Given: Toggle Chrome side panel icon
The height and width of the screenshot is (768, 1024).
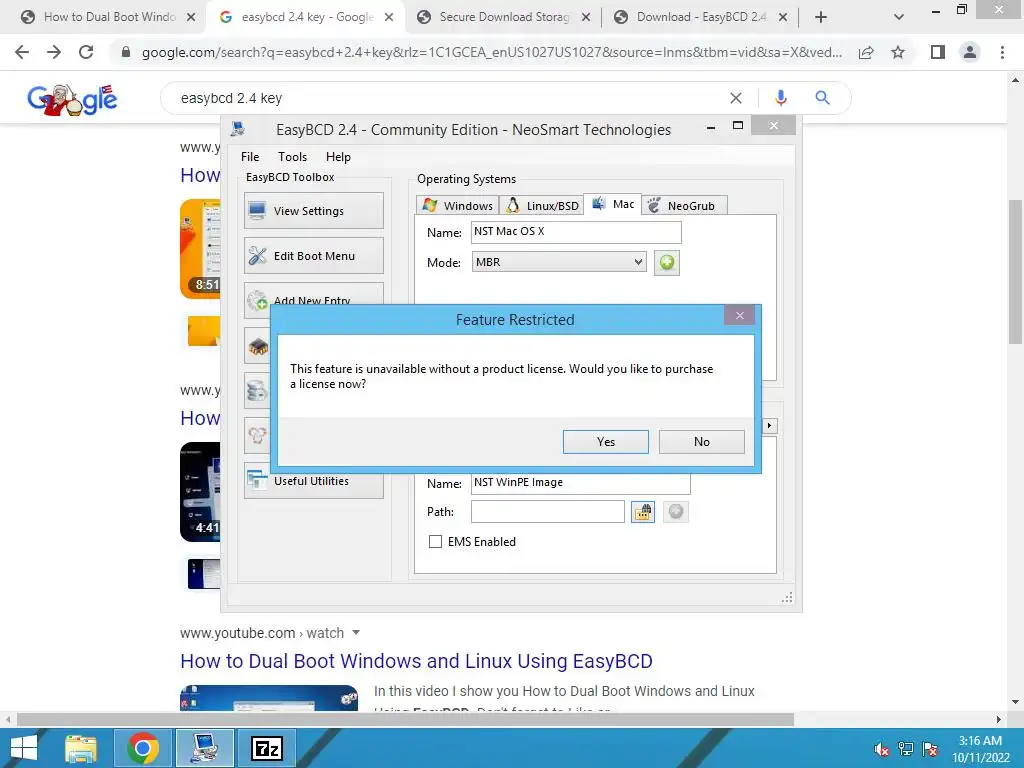Looking at the screenshot, I should (x=938, y=52).
